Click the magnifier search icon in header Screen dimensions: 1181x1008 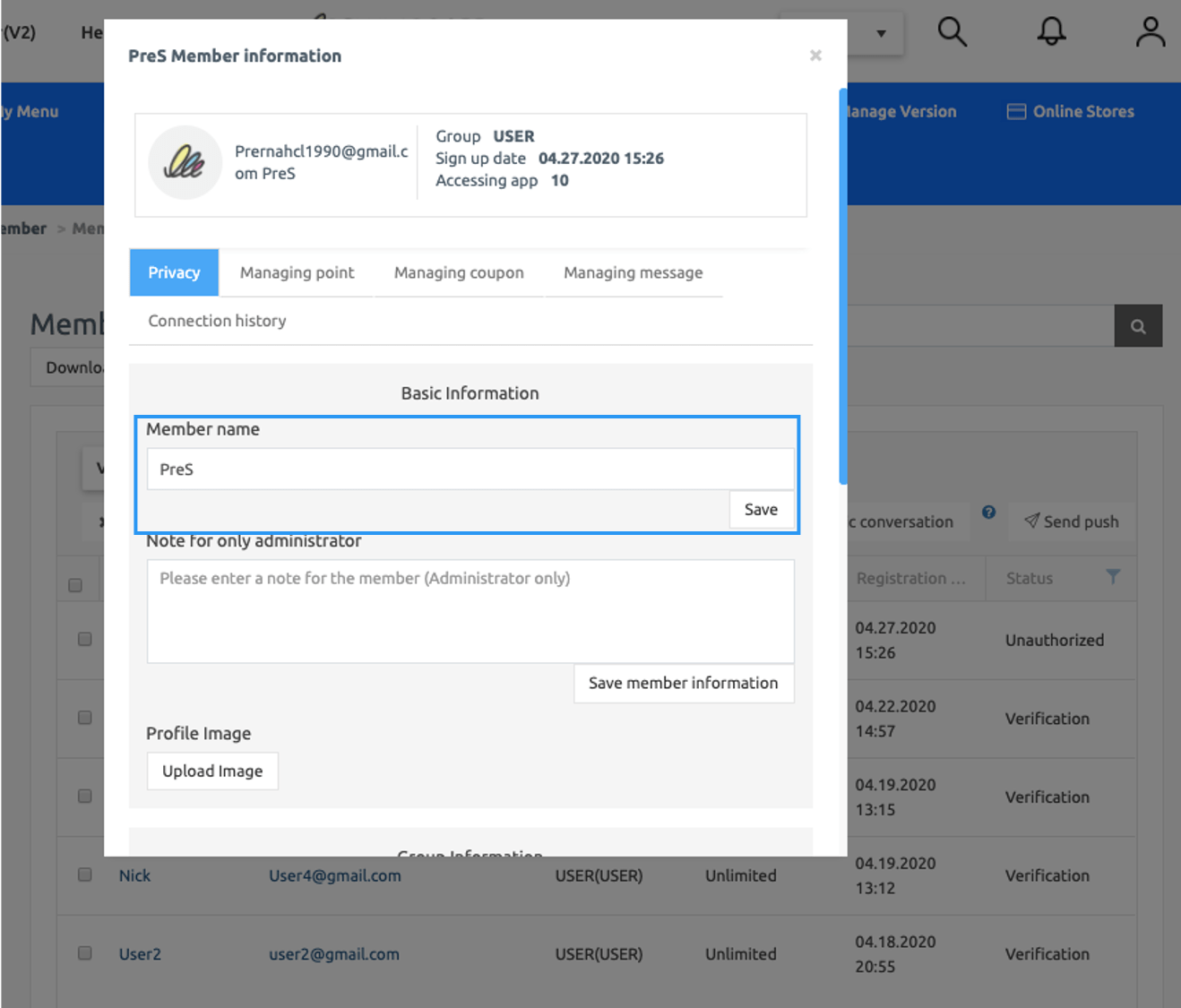pyautogui.click(x=952, y=32)
